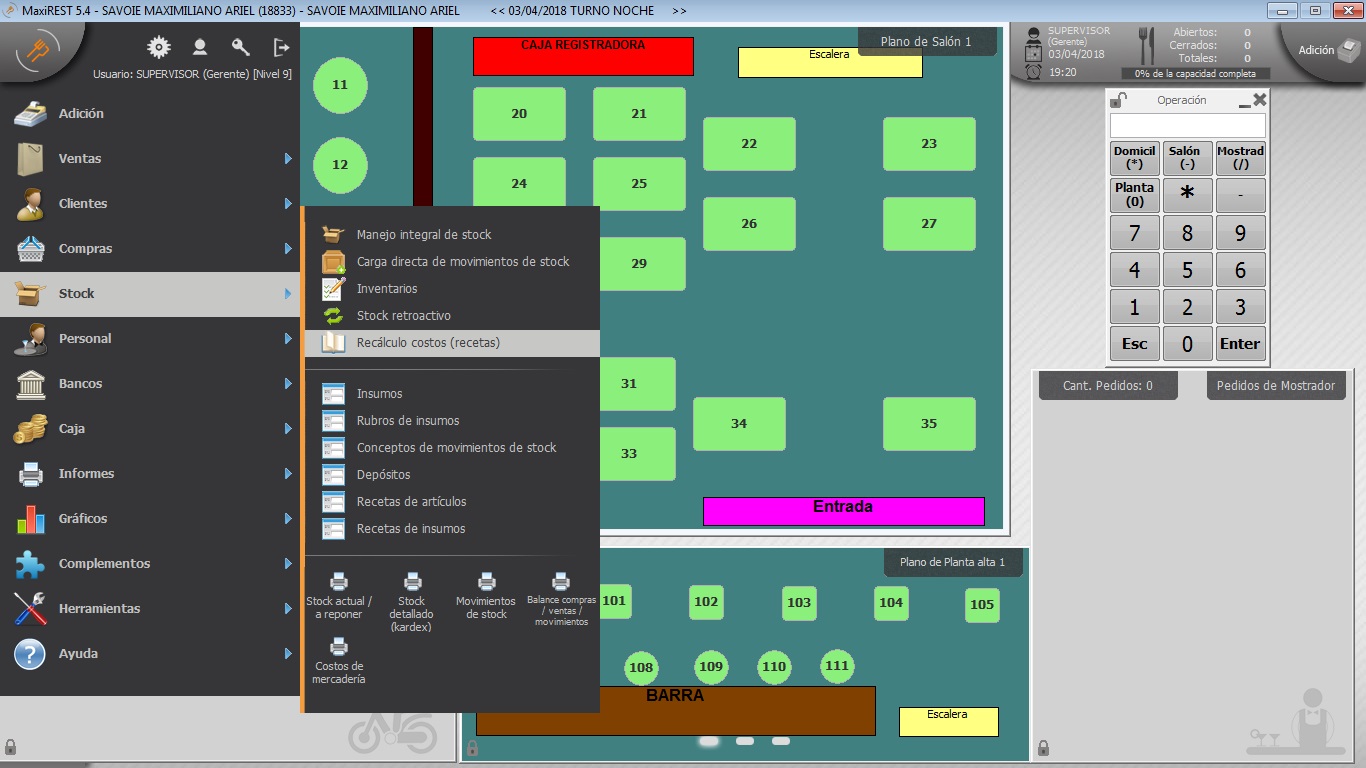Open the wrench tools icon in header

(x=240, y=47)
